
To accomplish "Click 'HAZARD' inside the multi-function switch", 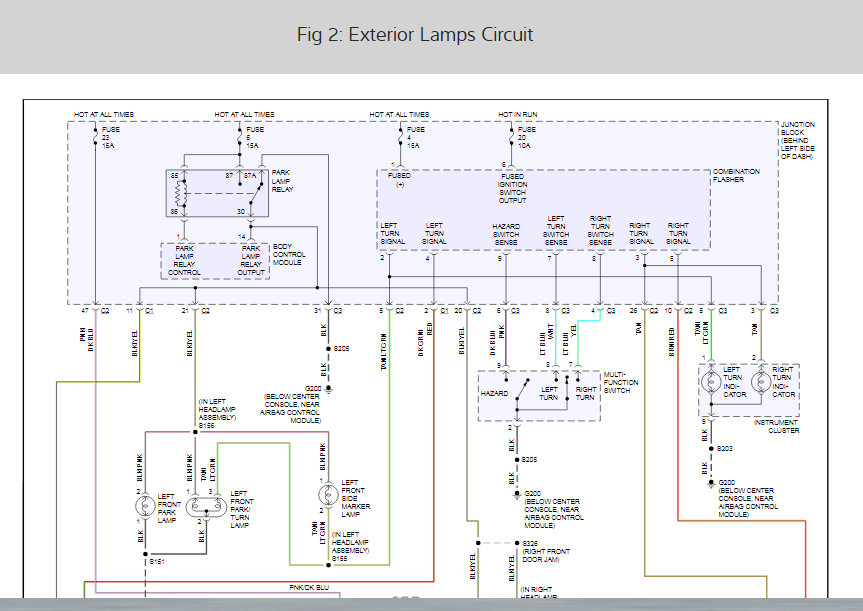I will click(494, 394).
